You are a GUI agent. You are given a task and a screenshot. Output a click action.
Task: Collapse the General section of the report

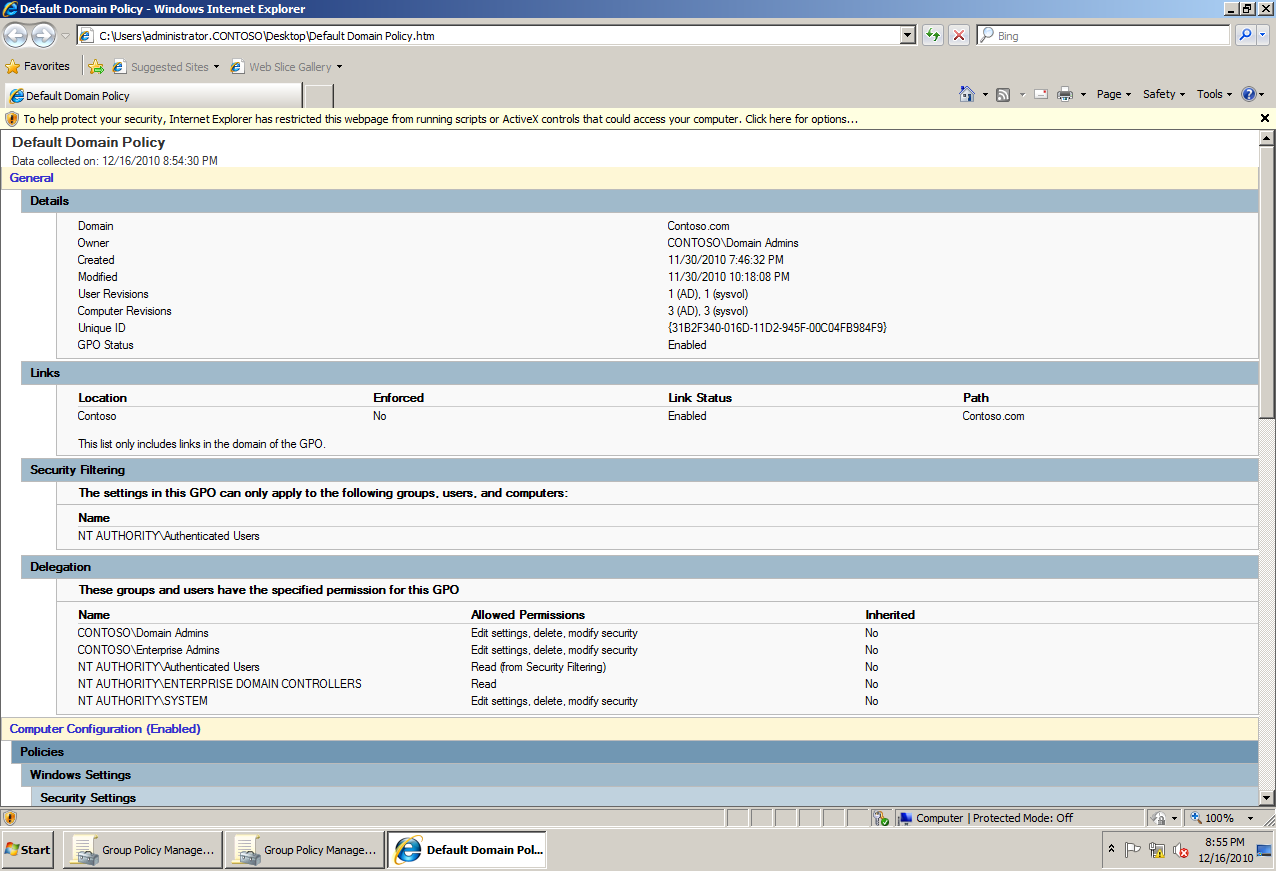coord(31,177)
